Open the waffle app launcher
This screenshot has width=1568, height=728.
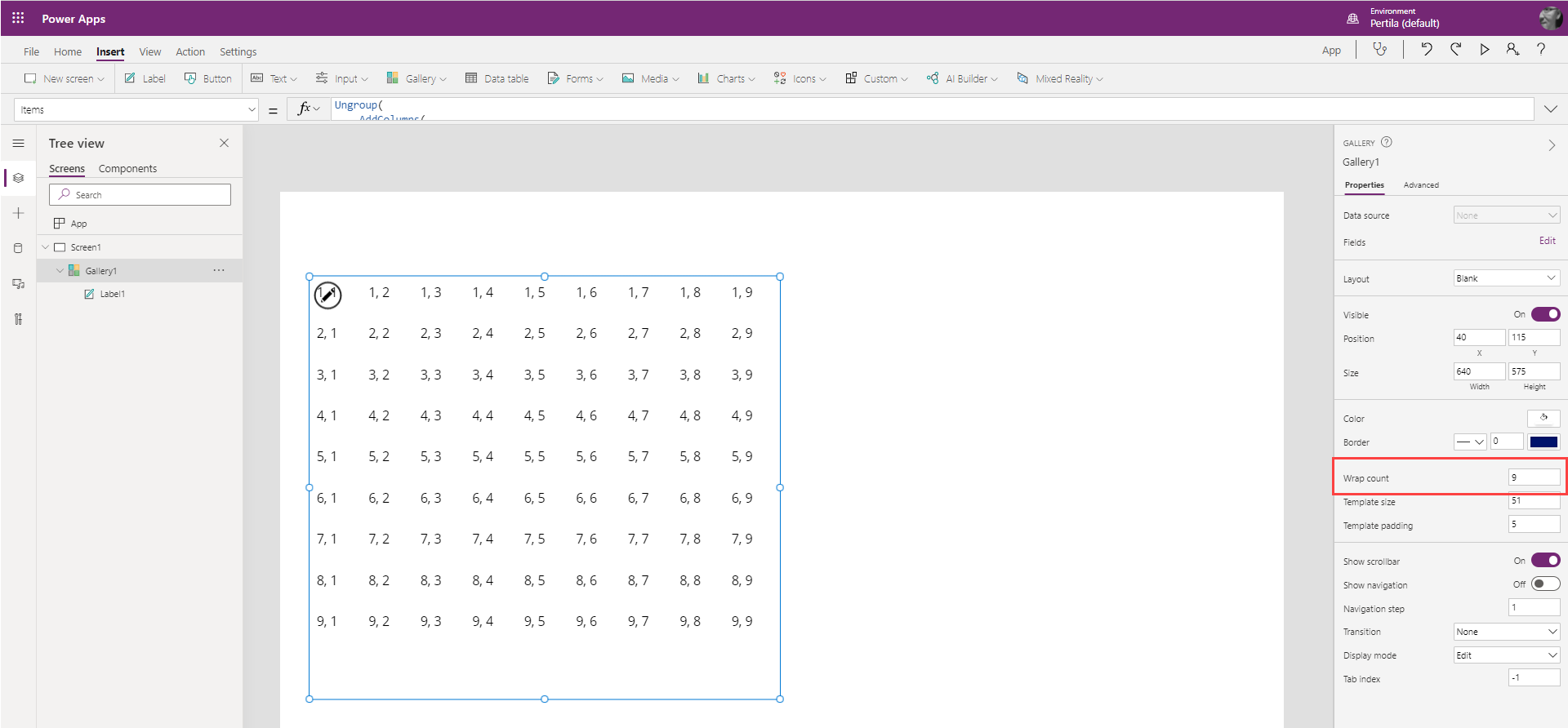coord(18,18)
